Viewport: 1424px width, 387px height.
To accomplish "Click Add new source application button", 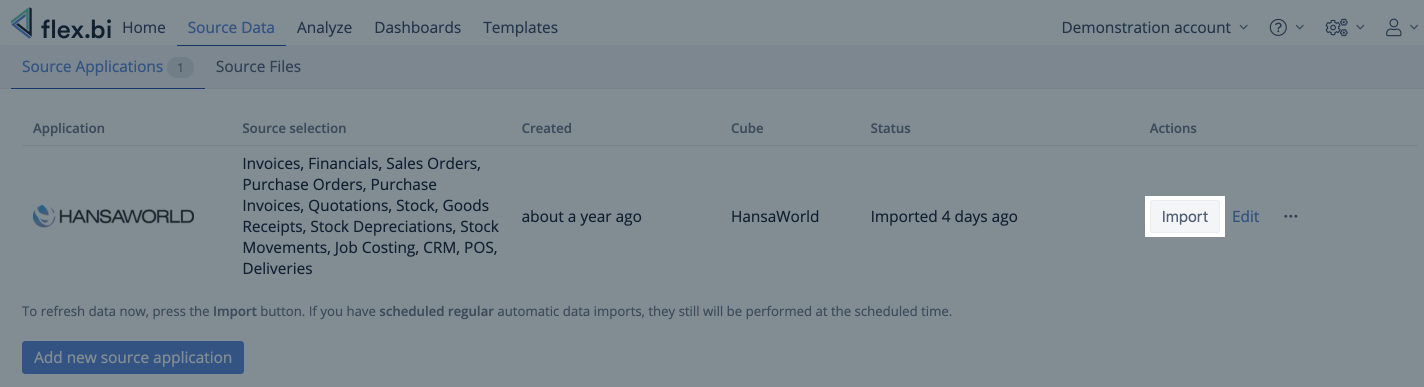I will click(x=133, y=357).
